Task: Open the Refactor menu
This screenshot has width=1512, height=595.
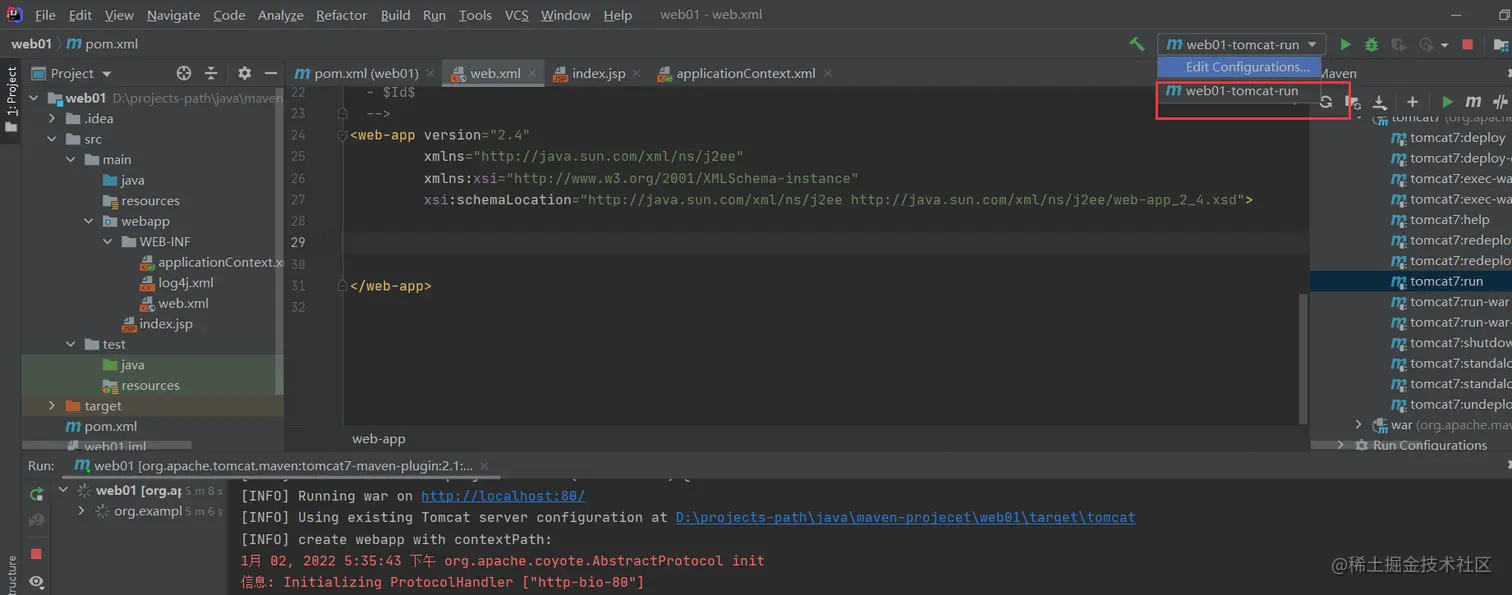Action: (x=341, y=15)
